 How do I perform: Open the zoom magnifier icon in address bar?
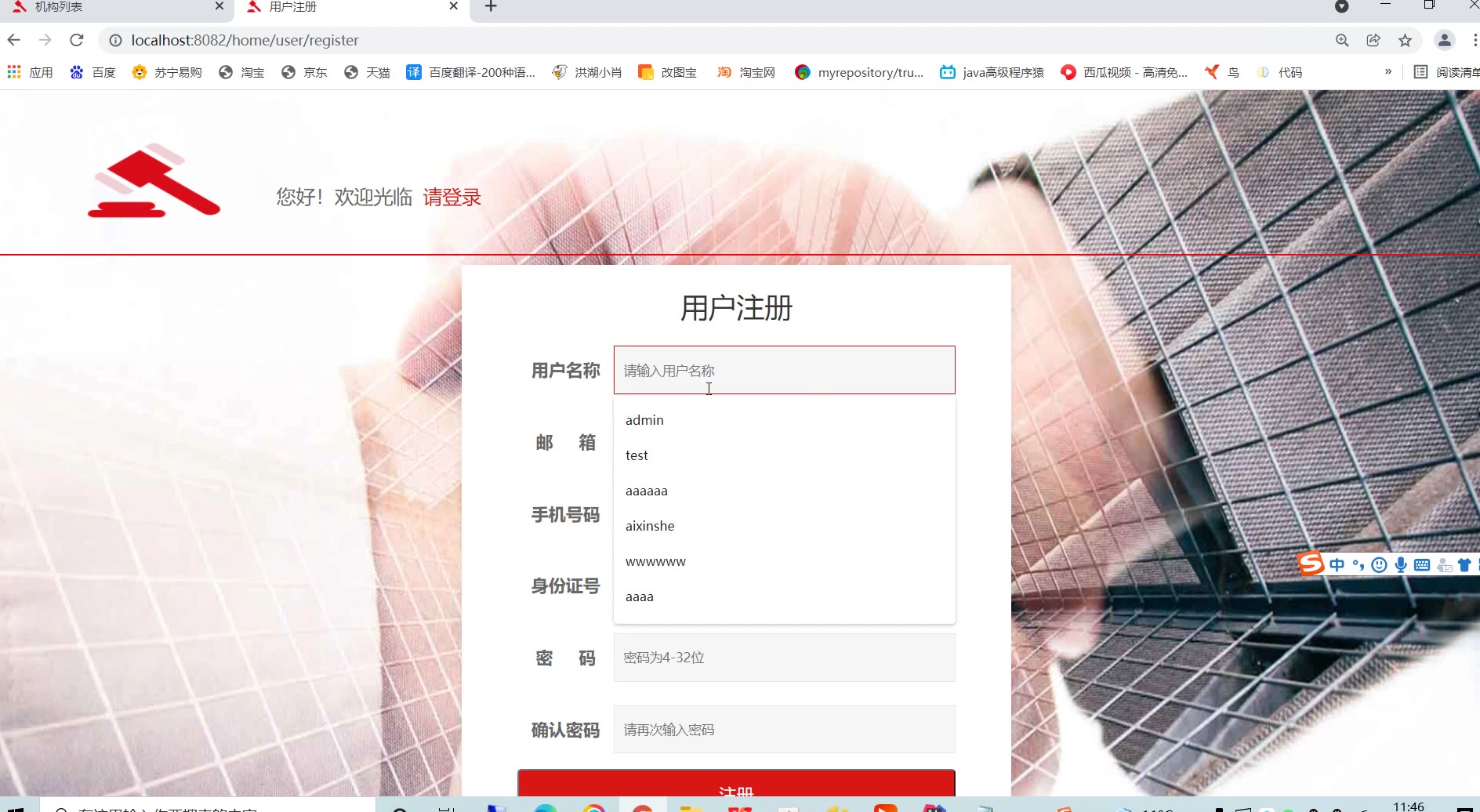click(1342, 40)
